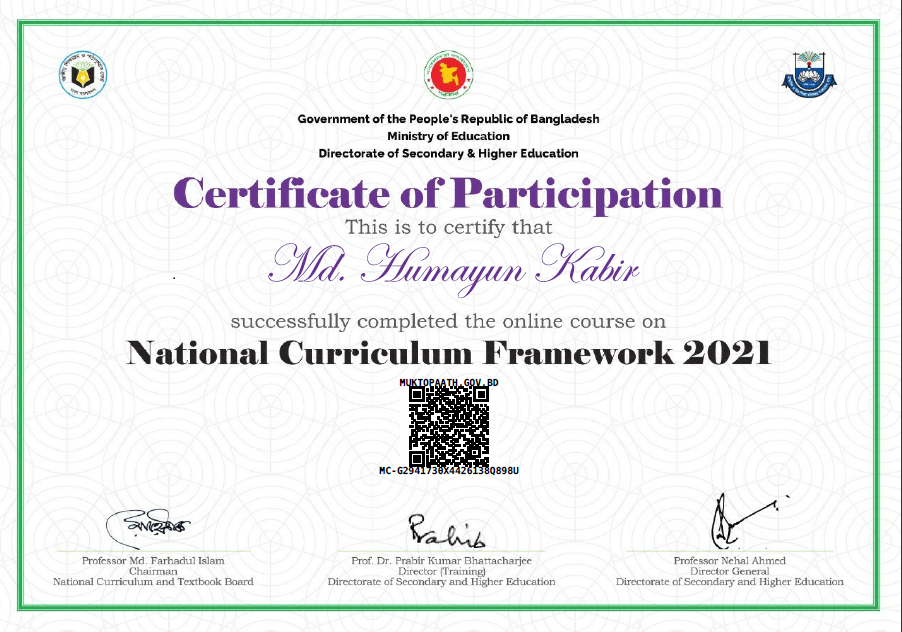Click the Bangladesh government seal emblem

pos(449,75)
